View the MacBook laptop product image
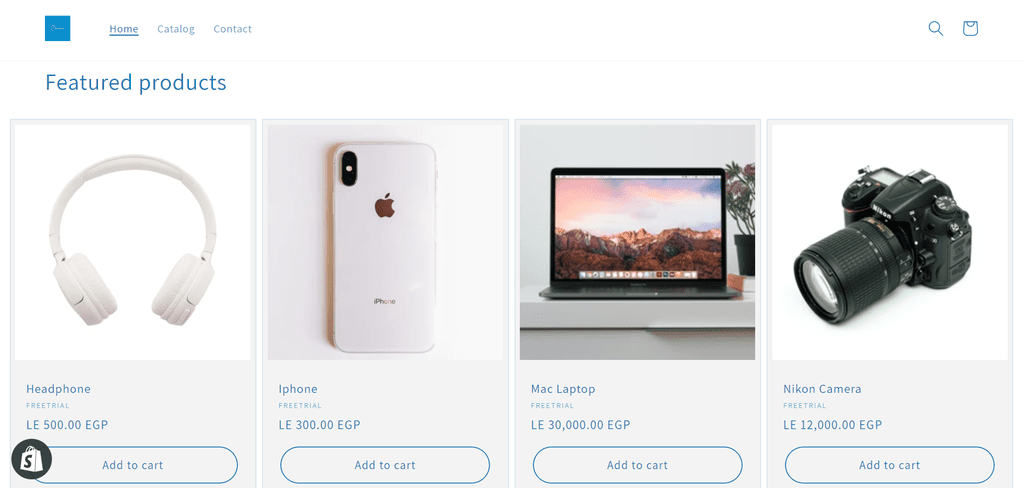Viewport: 1024px width, 488px height. tap(637, 242)
